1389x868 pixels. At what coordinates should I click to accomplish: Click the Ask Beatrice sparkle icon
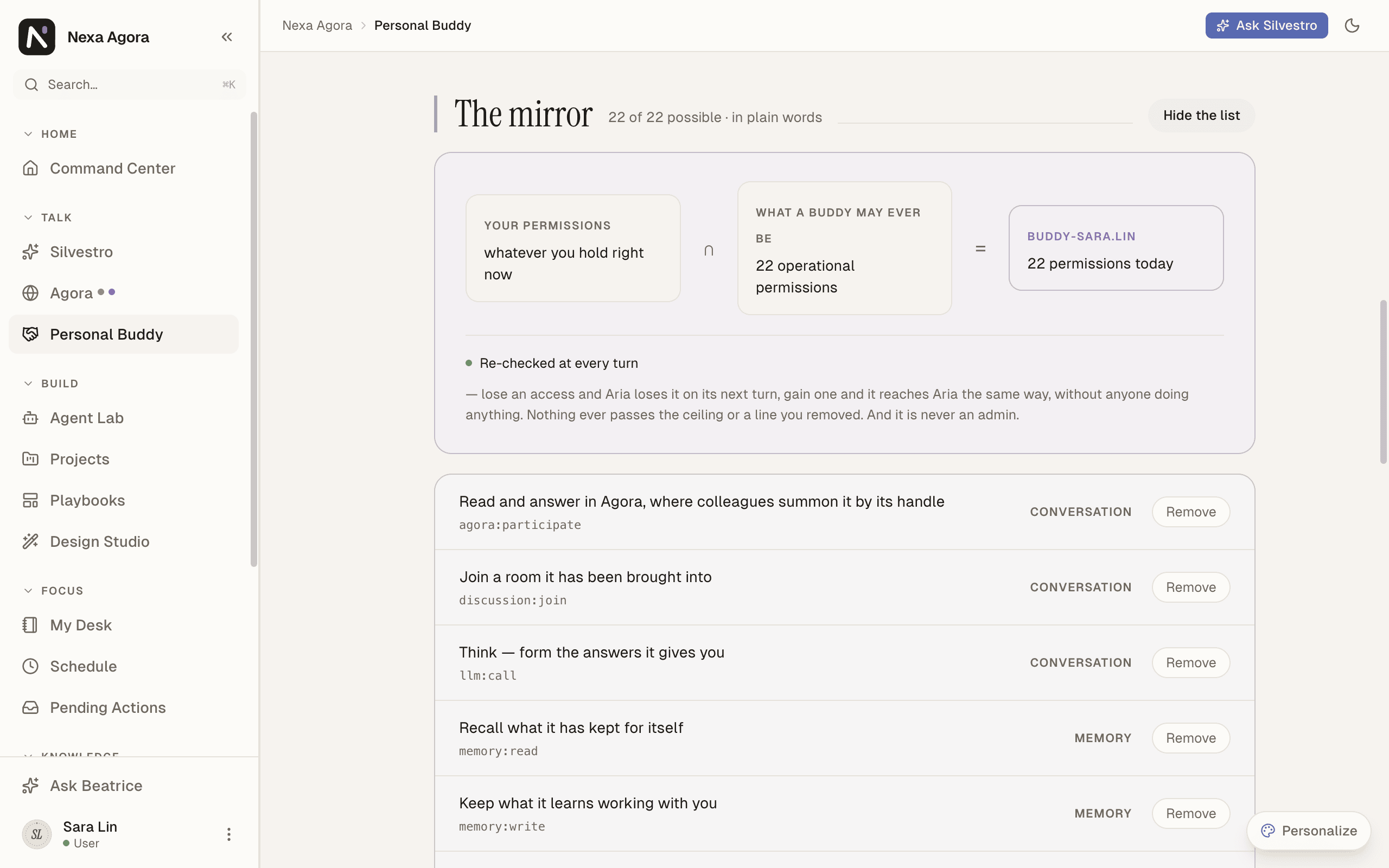coord(30,786)
